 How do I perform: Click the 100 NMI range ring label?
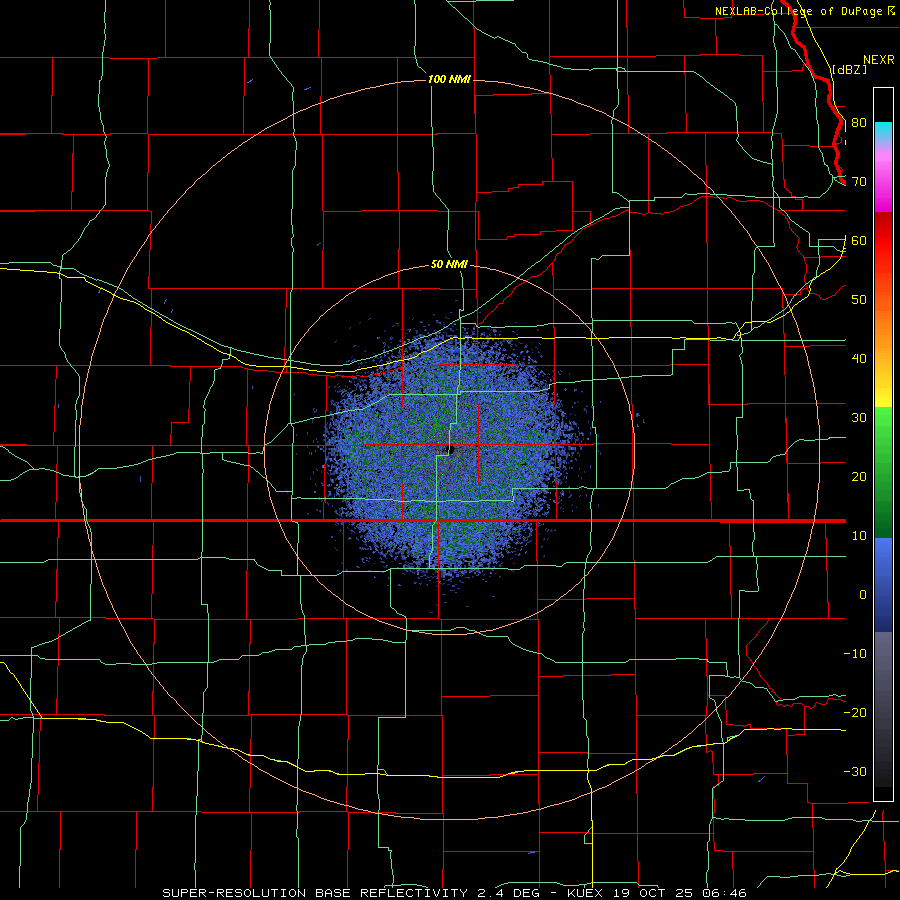(x=449, y=79)
